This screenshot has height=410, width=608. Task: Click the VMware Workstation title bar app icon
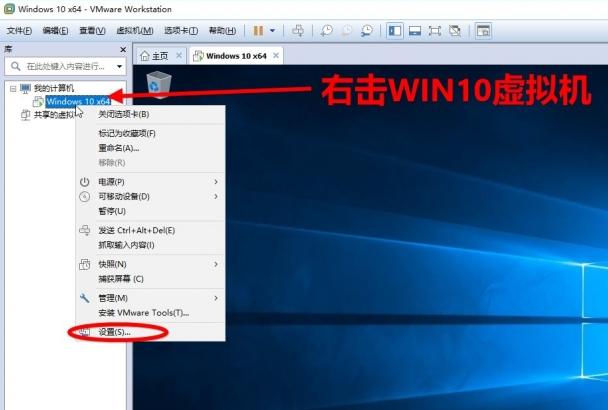pos(9,9)
